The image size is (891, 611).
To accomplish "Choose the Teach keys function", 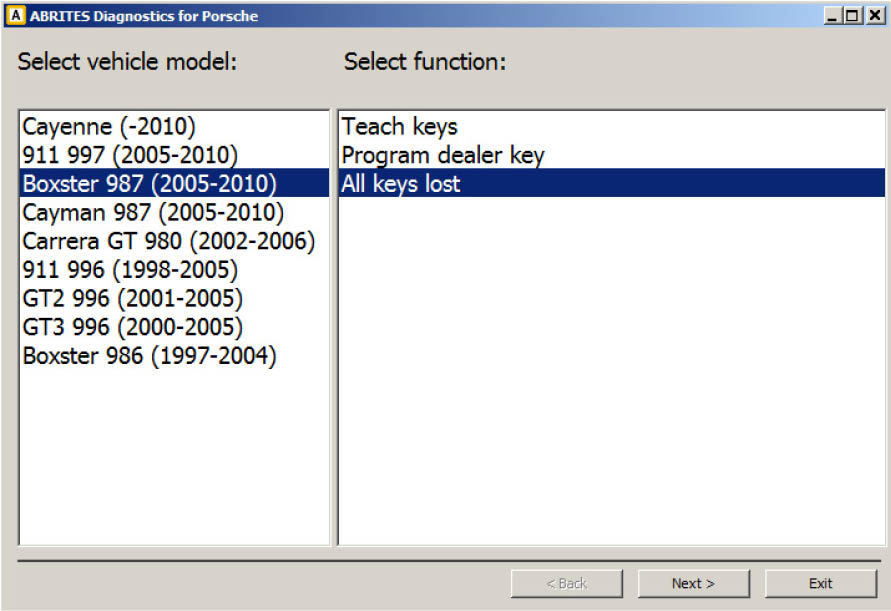I will pyautogui.click(x=400, y=127).
